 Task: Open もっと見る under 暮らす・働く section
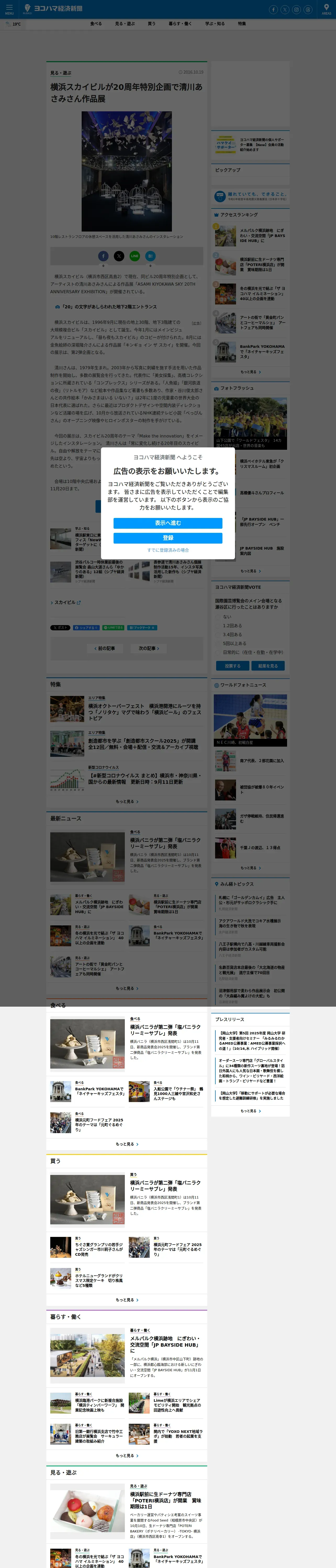(127, 1456)
